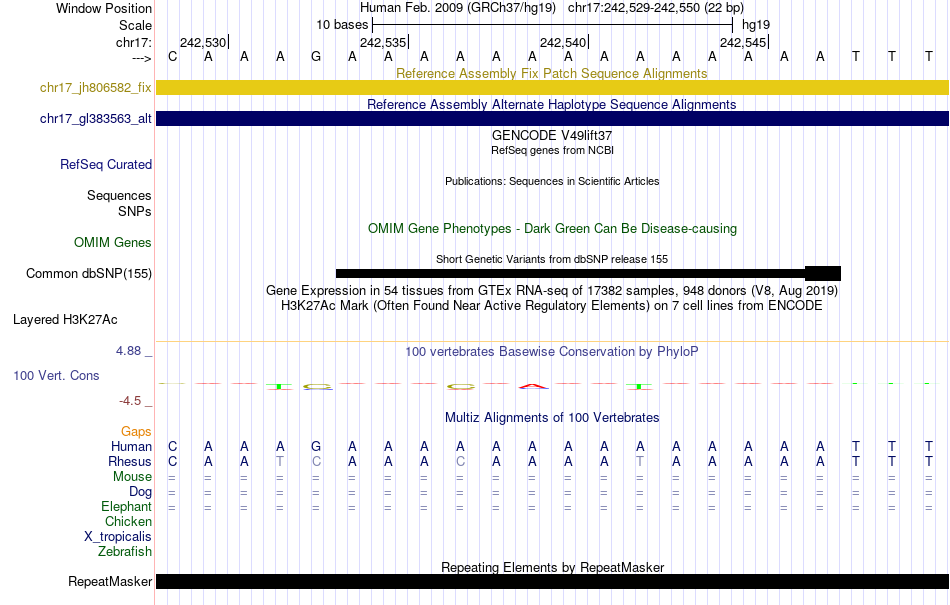Click the C base in the reference sequence
The width and height of the screenshot is (950, 605).
[x=173, y=57]
